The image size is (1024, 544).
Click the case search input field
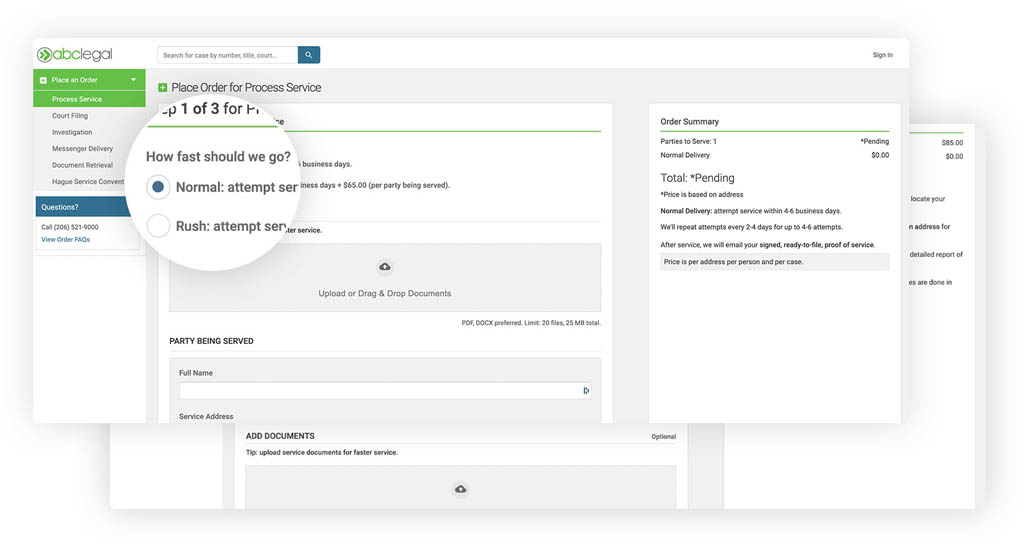coord(227,55)
